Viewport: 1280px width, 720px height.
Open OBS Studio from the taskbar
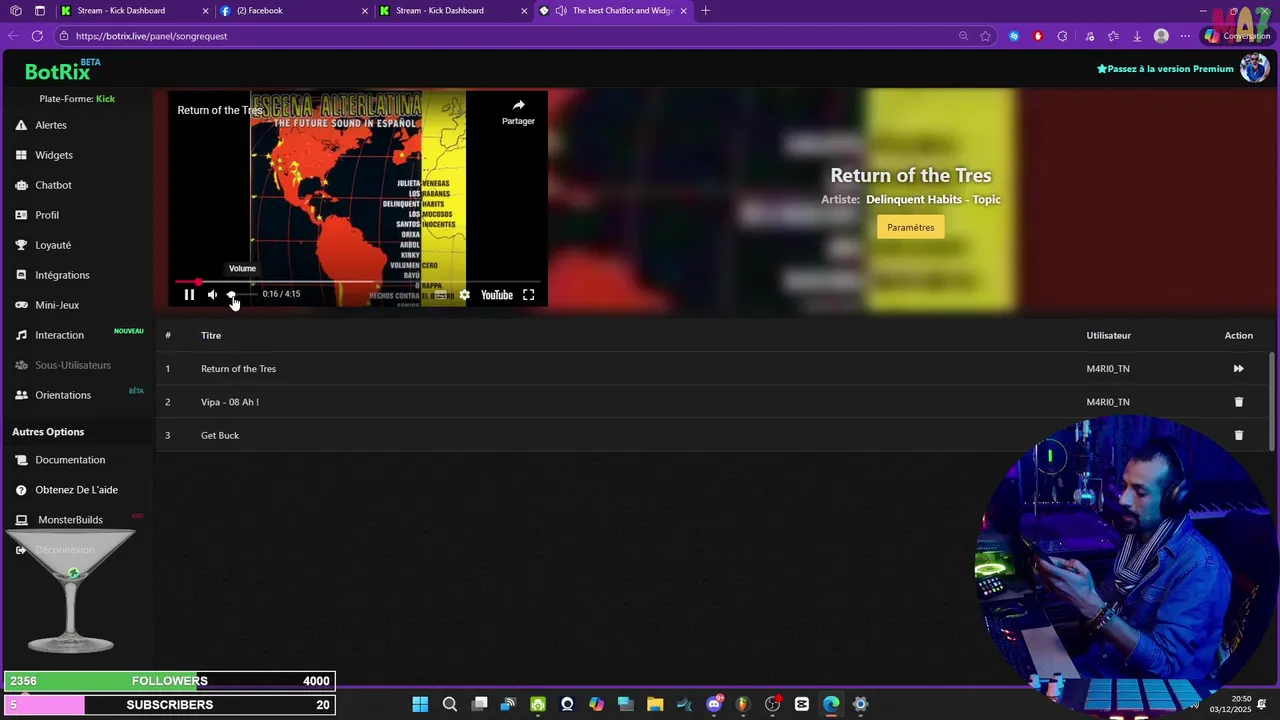click(x=773, y=704)
